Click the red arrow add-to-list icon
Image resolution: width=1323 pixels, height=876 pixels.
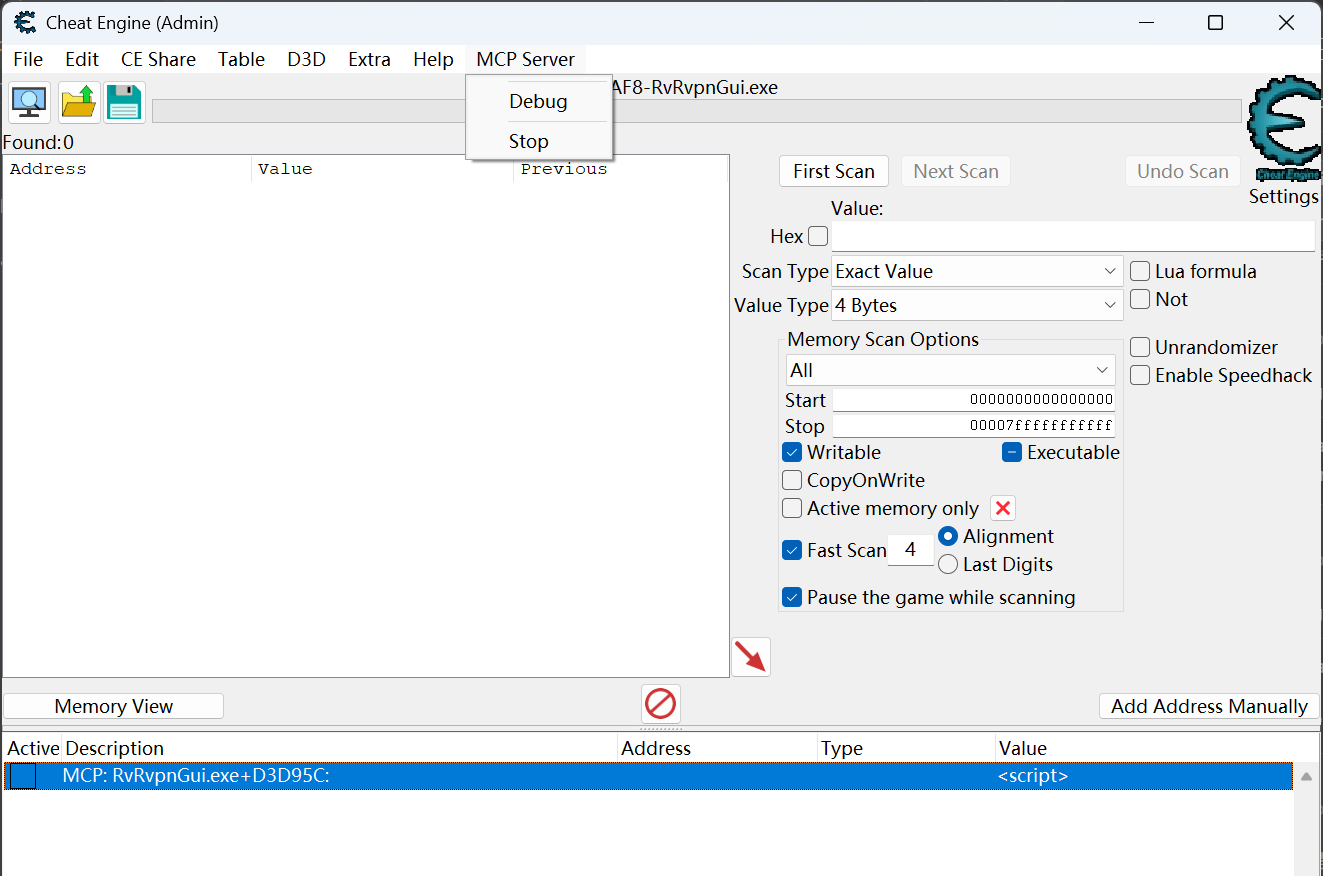coord(751,657)
